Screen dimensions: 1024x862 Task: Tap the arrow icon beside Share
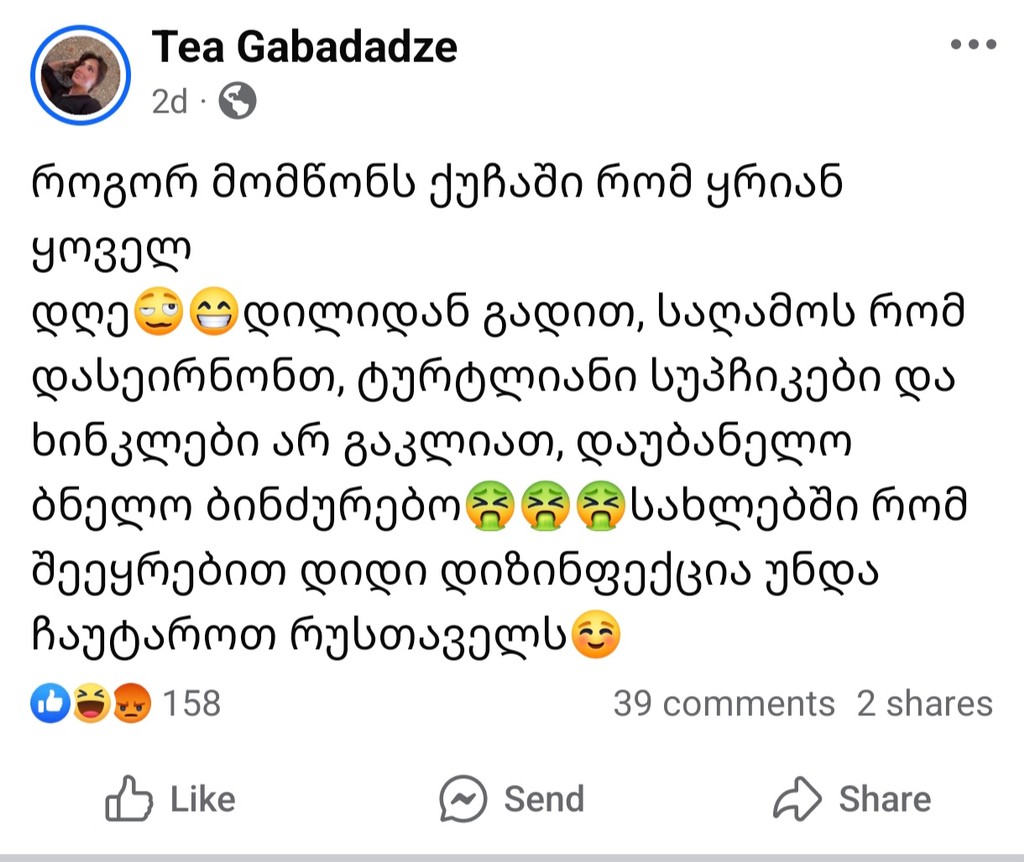pos(797,800)
